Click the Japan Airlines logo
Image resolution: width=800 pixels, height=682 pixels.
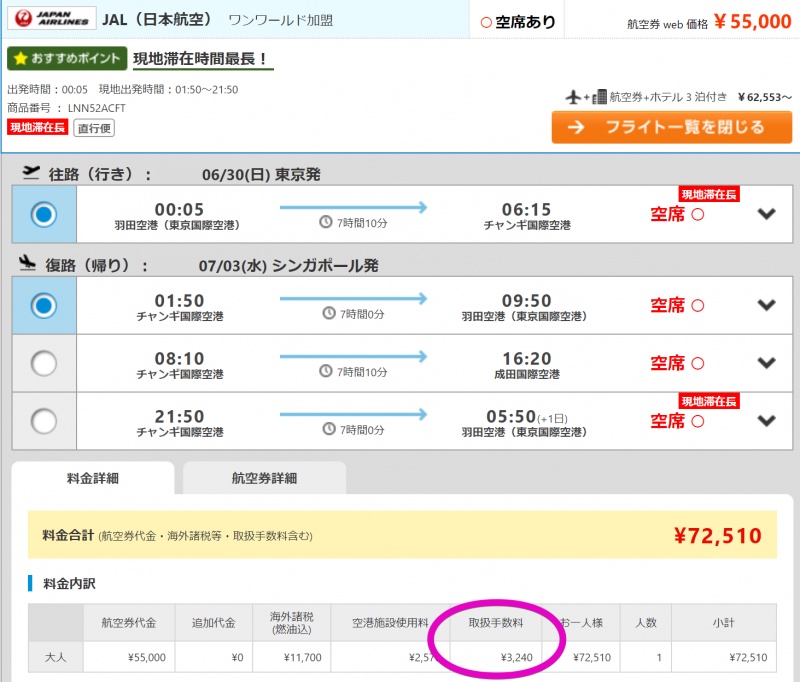point(52,19)
